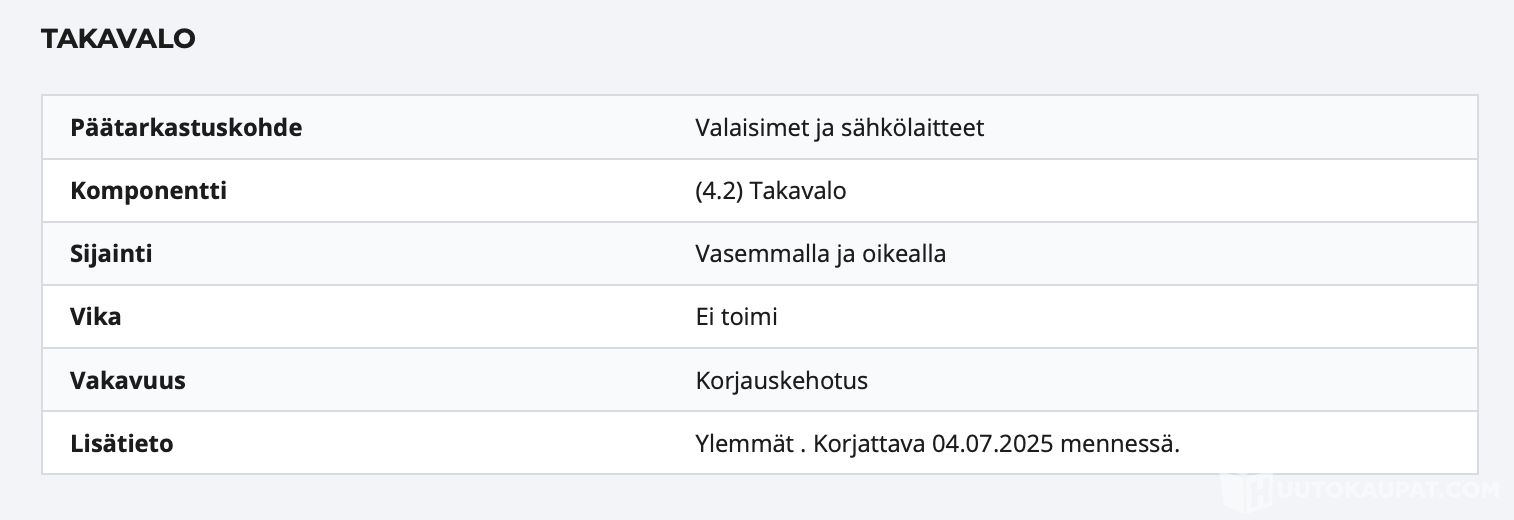Click the date 04.07.2025
The height and width of the screenshot is (520, 1514).
tap(992, 444)
